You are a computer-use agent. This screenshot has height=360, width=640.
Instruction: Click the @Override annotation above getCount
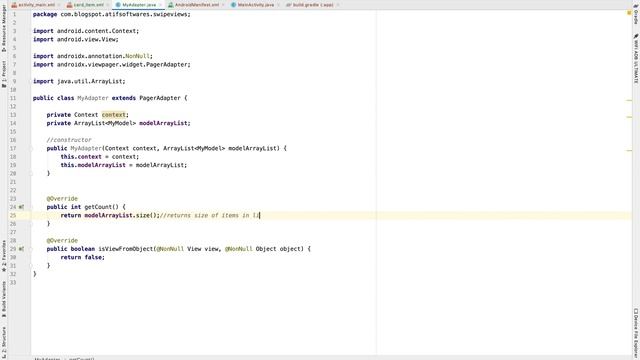[x=62, y=199]
